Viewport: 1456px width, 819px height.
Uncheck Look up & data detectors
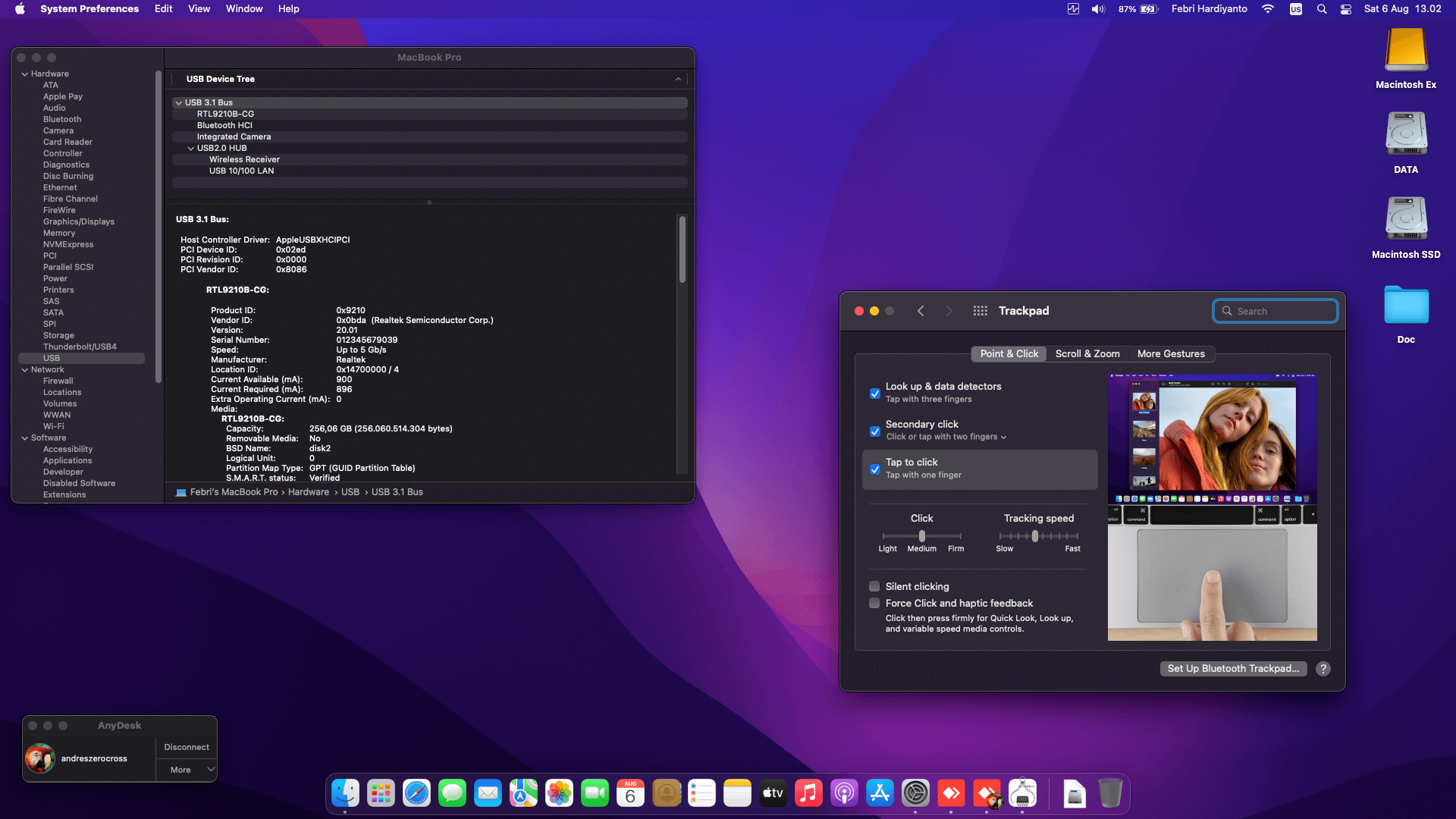coord(875,394)
